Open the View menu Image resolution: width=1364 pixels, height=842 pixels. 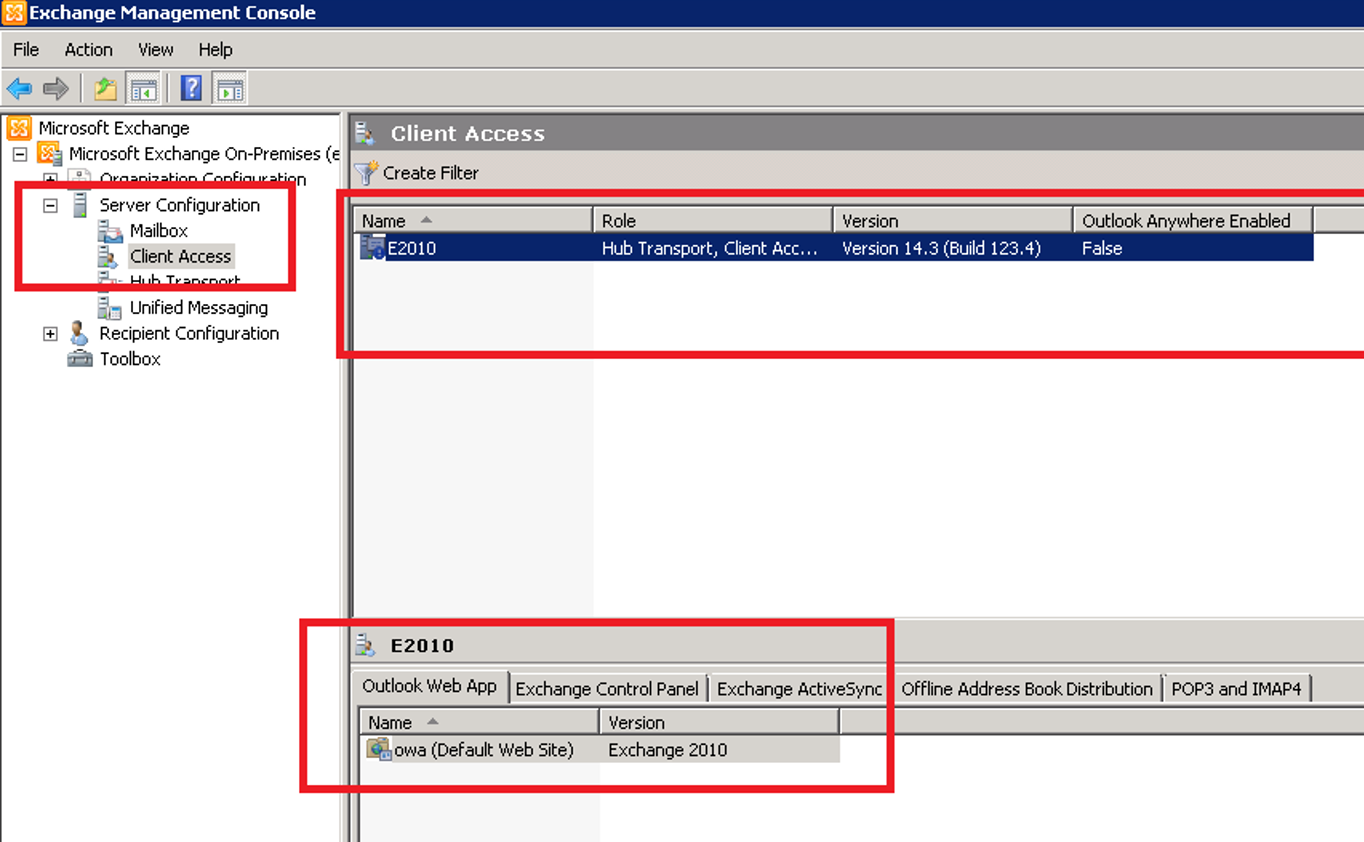click(x=155, y=49)
